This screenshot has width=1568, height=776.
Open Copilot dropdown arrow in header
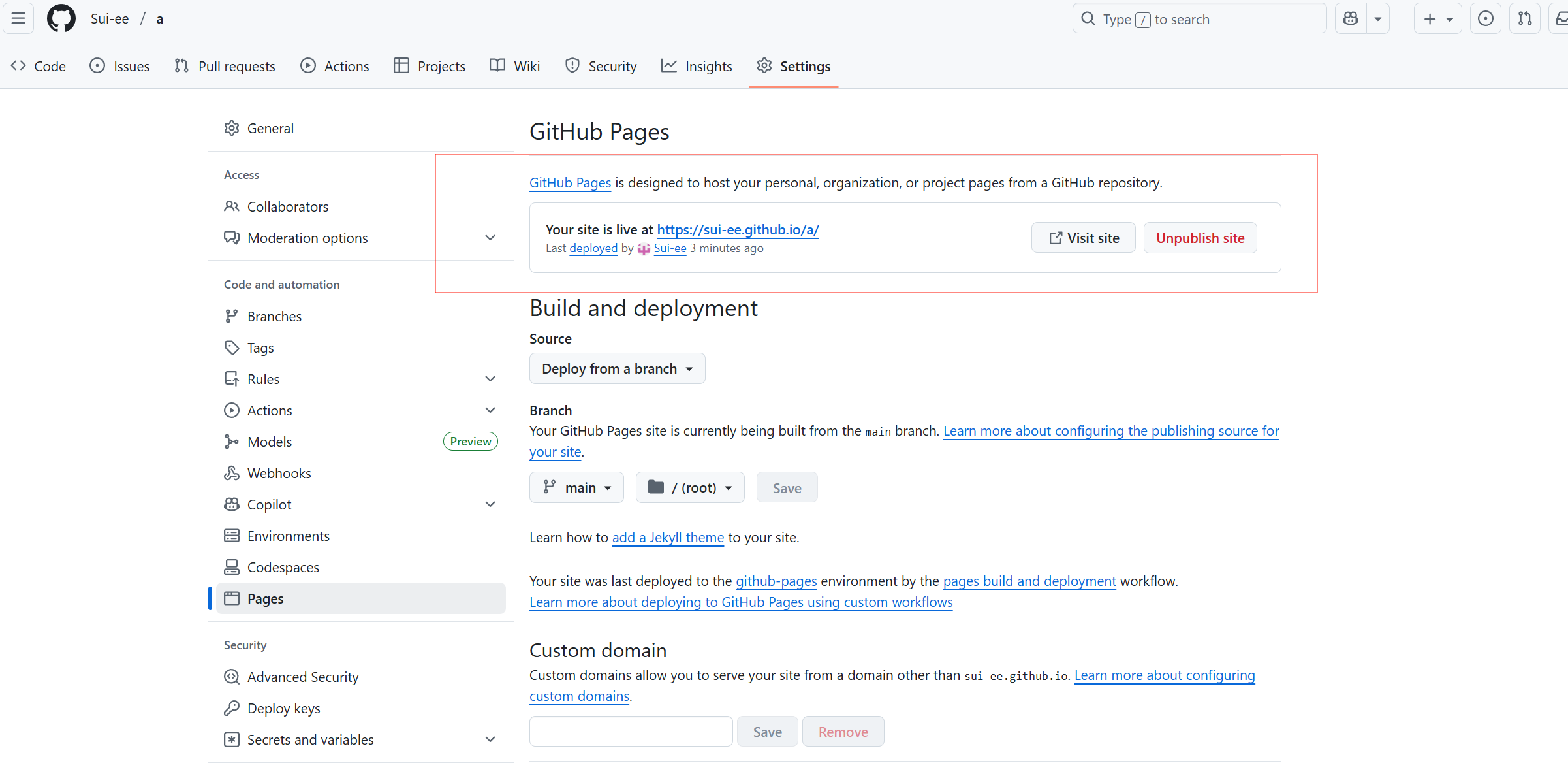pos(1377,18)
